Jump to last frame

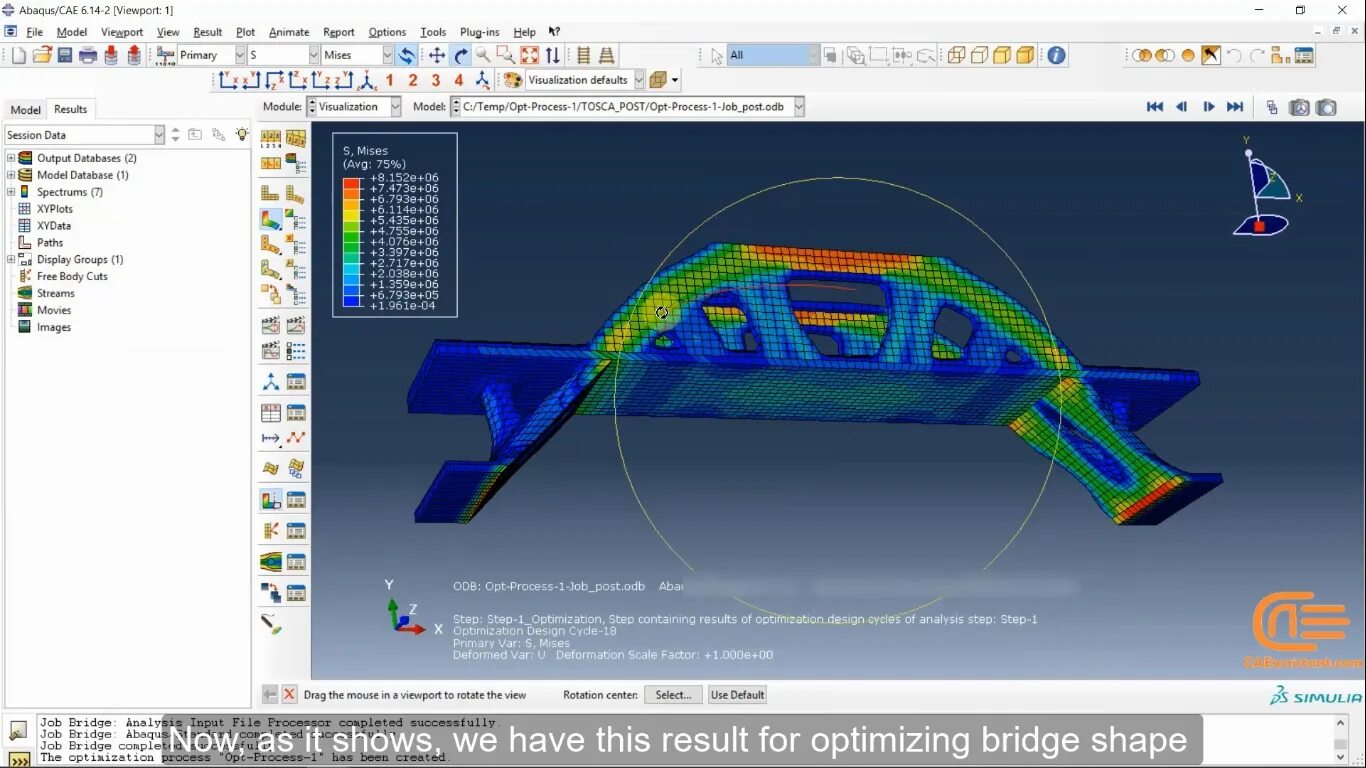click(1235, 107)
